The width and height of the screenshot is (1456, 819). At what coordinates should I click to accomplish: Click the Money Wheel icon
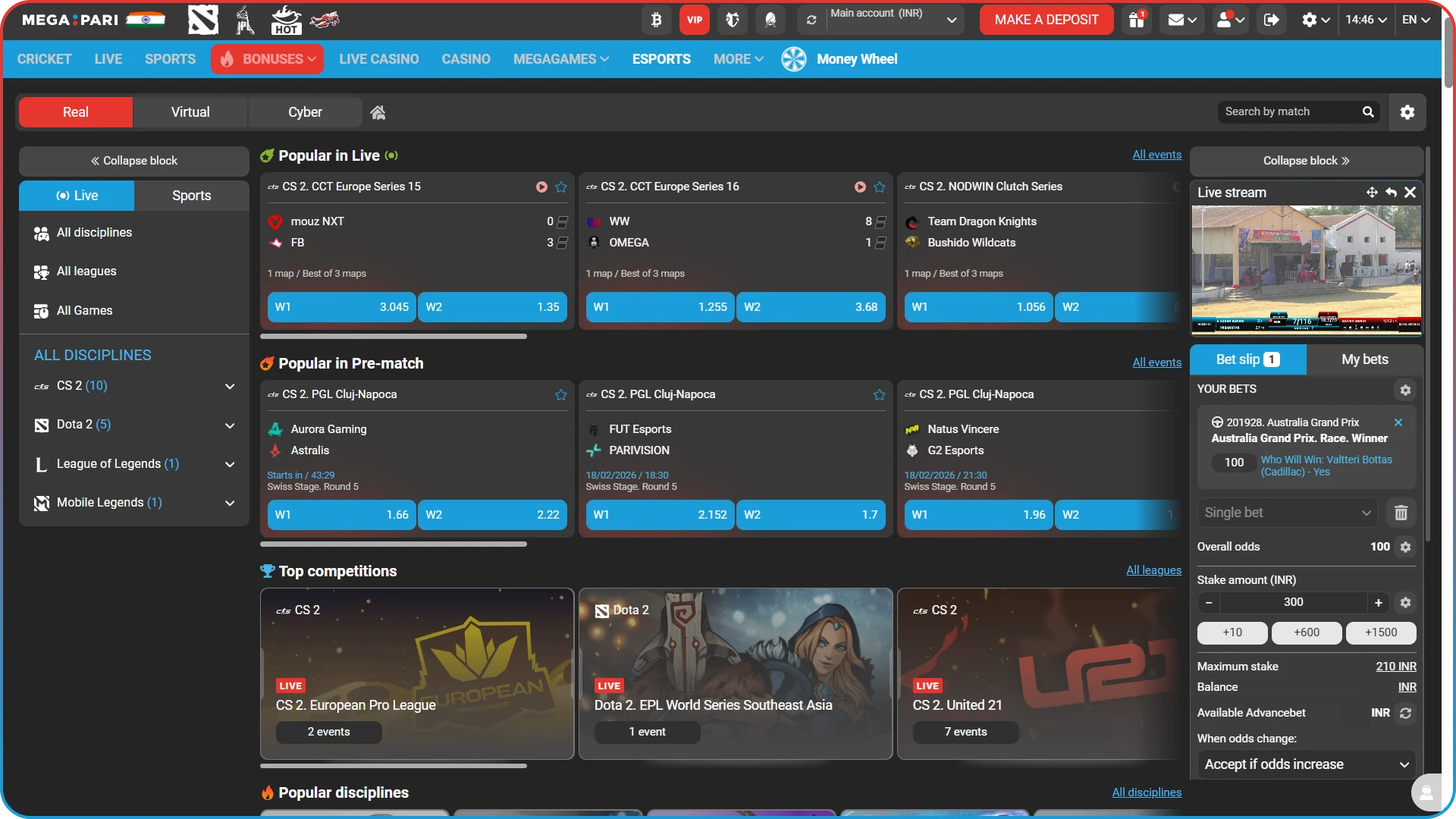pos(793,58)
